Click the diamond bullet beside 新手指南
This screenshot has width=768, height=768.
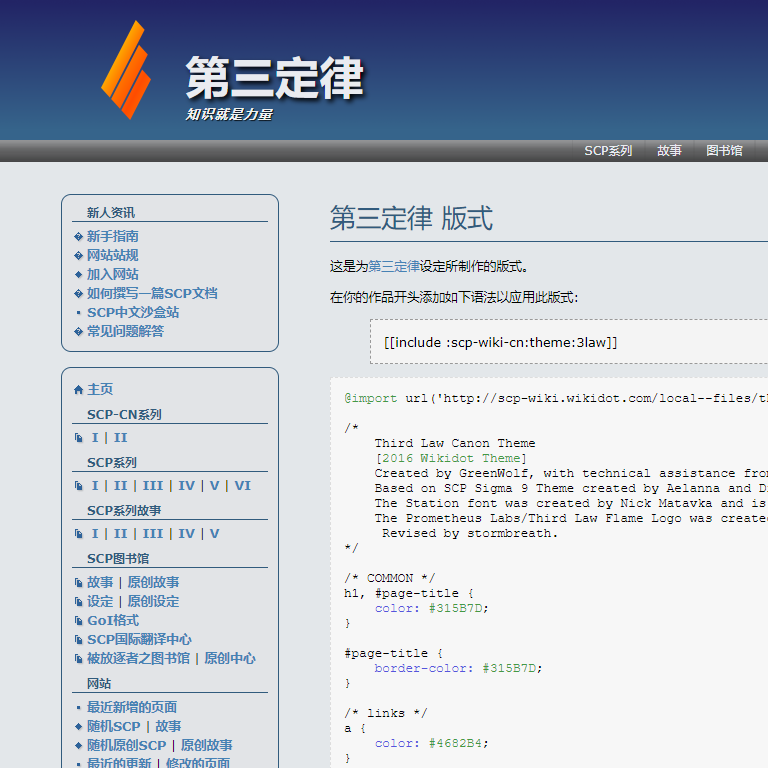79,237
